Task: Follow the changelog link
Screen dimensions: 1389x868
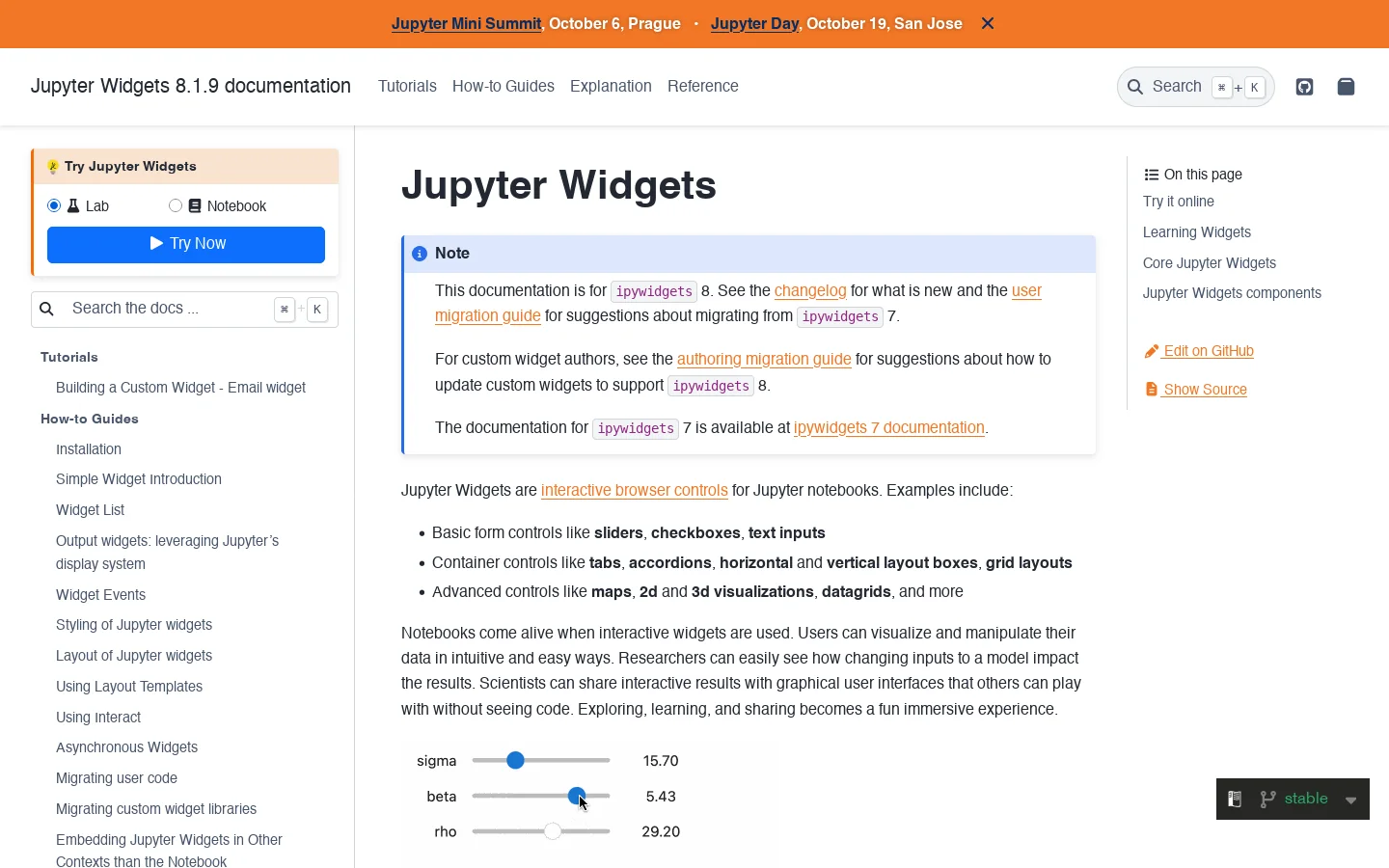Action: 810,290
